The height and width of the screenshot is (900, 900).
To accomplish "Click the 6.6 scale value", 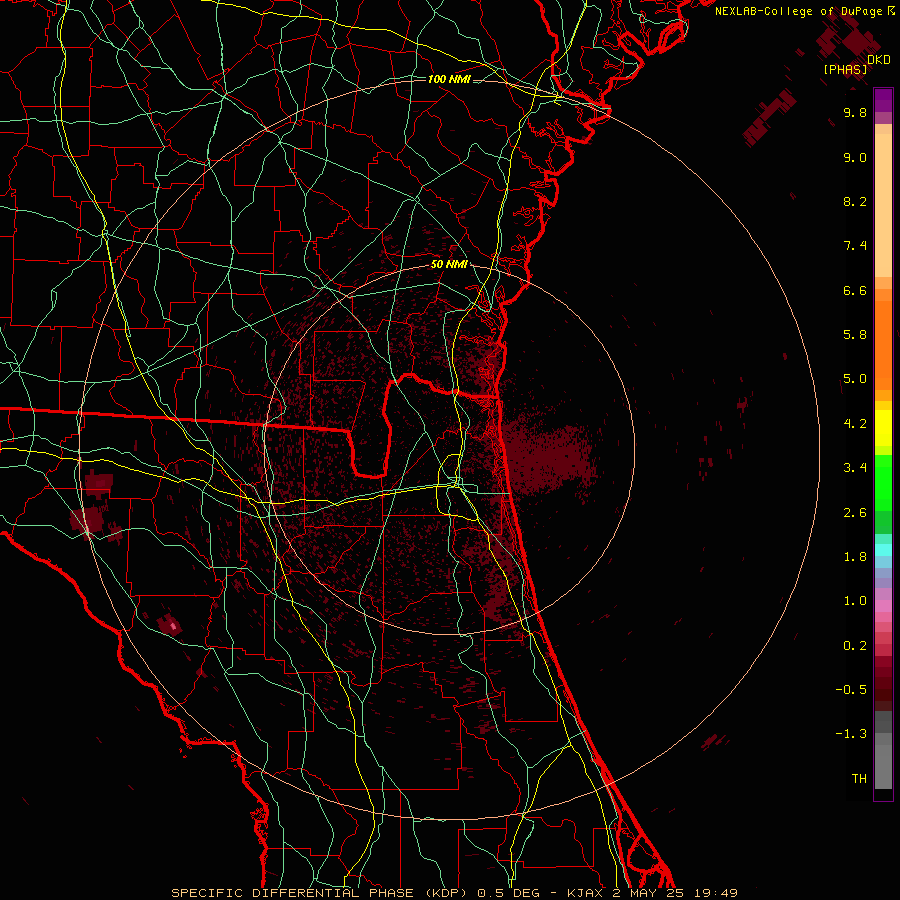I will 855,290.
